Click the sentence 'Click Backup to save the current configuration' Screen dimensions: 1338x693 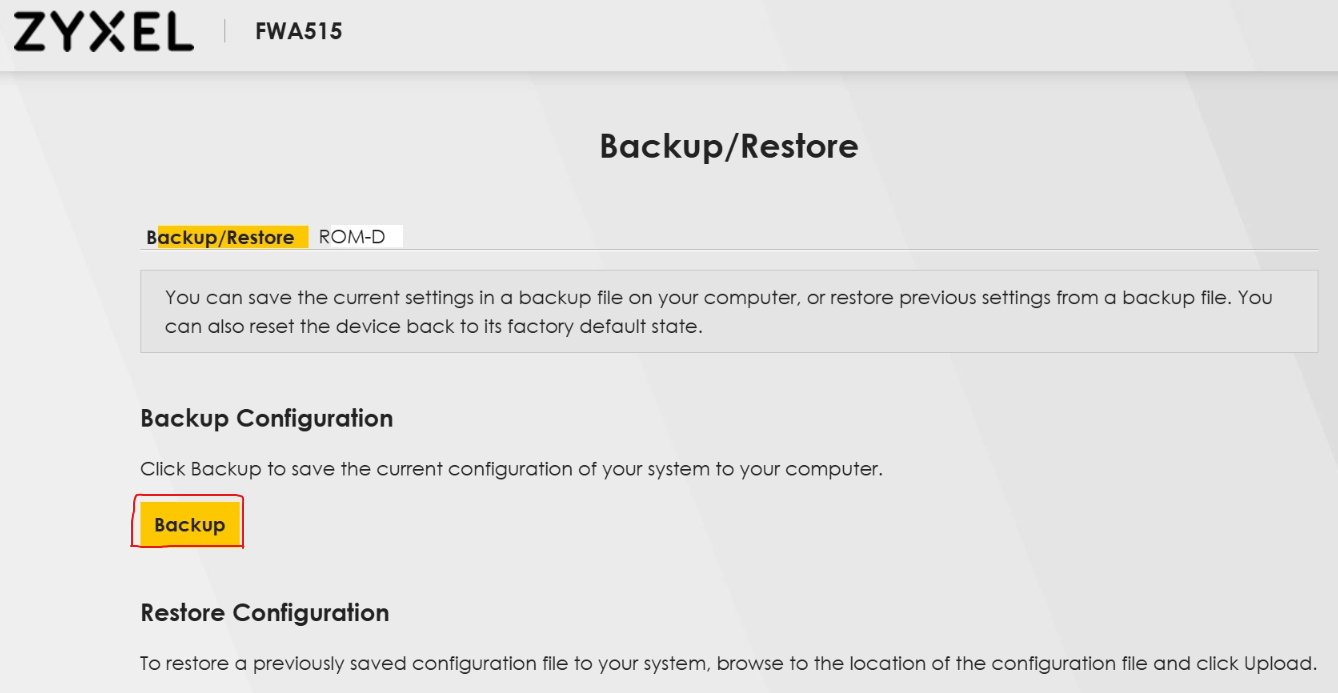coord(511,468)
